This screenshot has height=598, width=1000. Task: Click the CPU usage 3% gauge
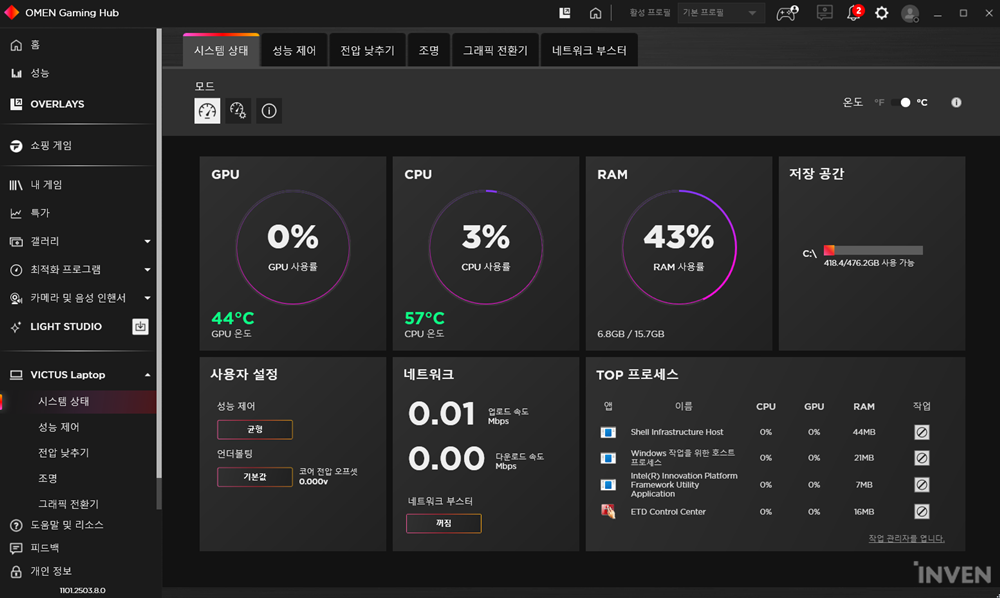486,247
